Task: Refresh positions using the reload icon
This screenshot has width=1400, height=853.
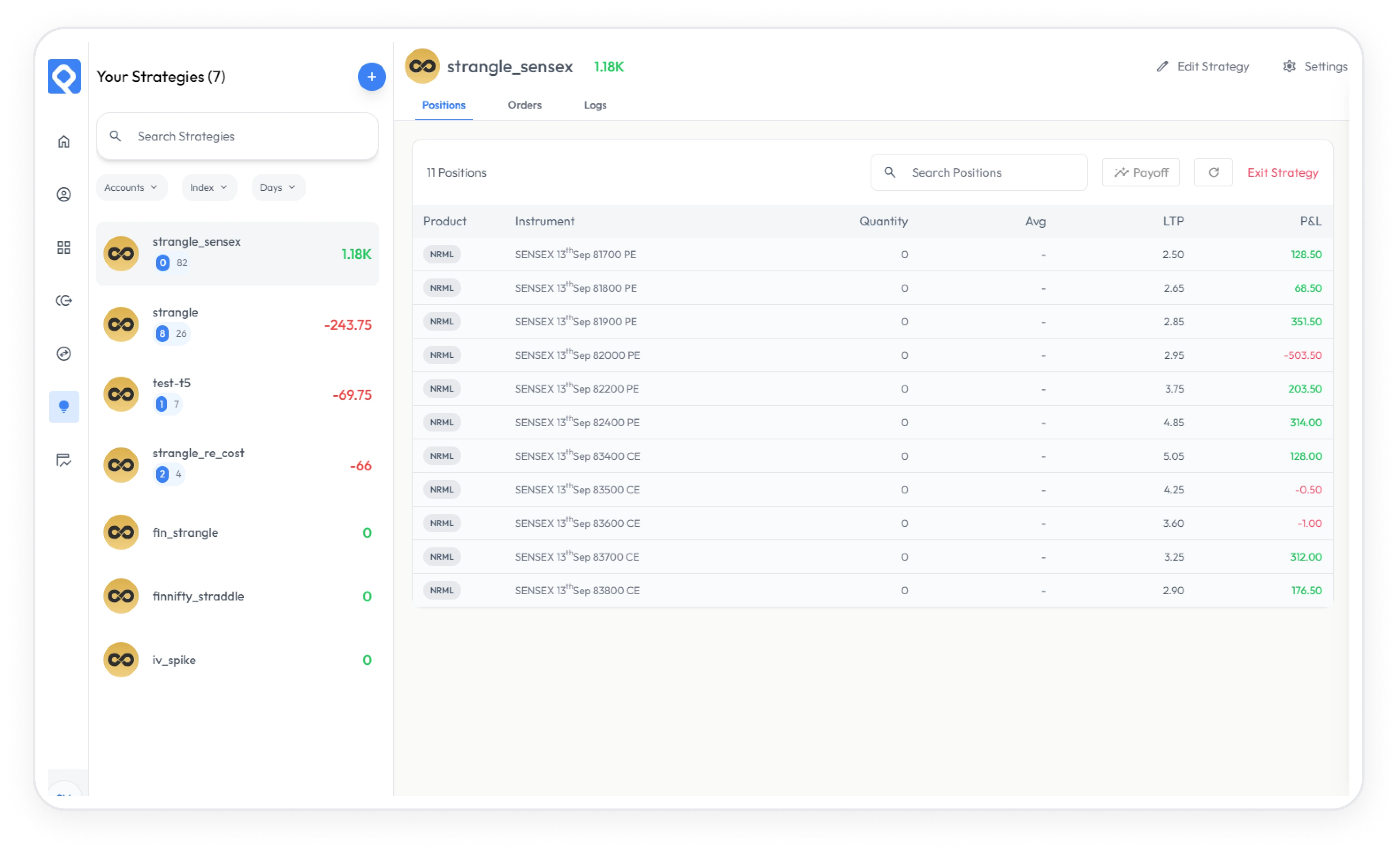Action: 1213,172
